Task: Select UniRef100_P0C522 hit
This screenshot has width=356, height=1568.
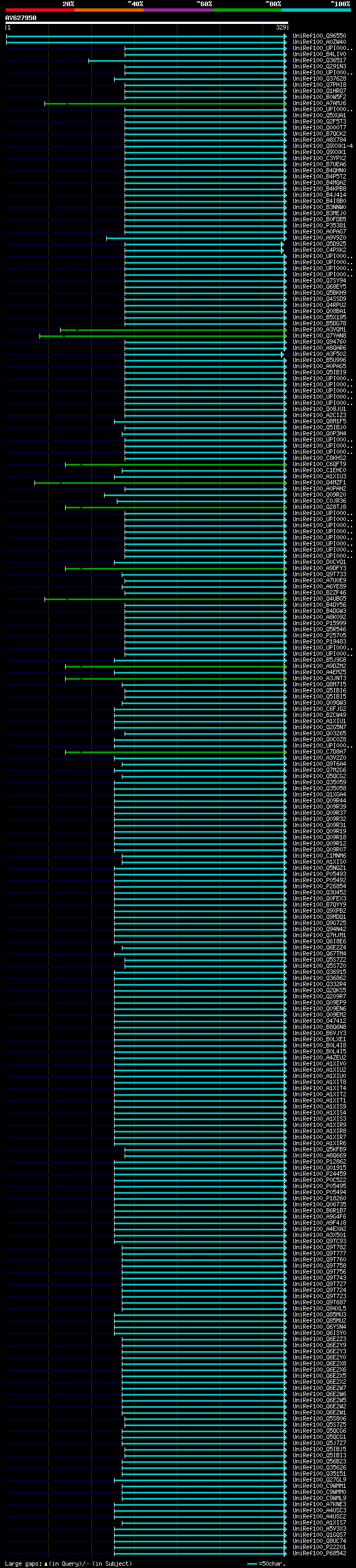Action: pyautogui.click(x=319, y=1180)
